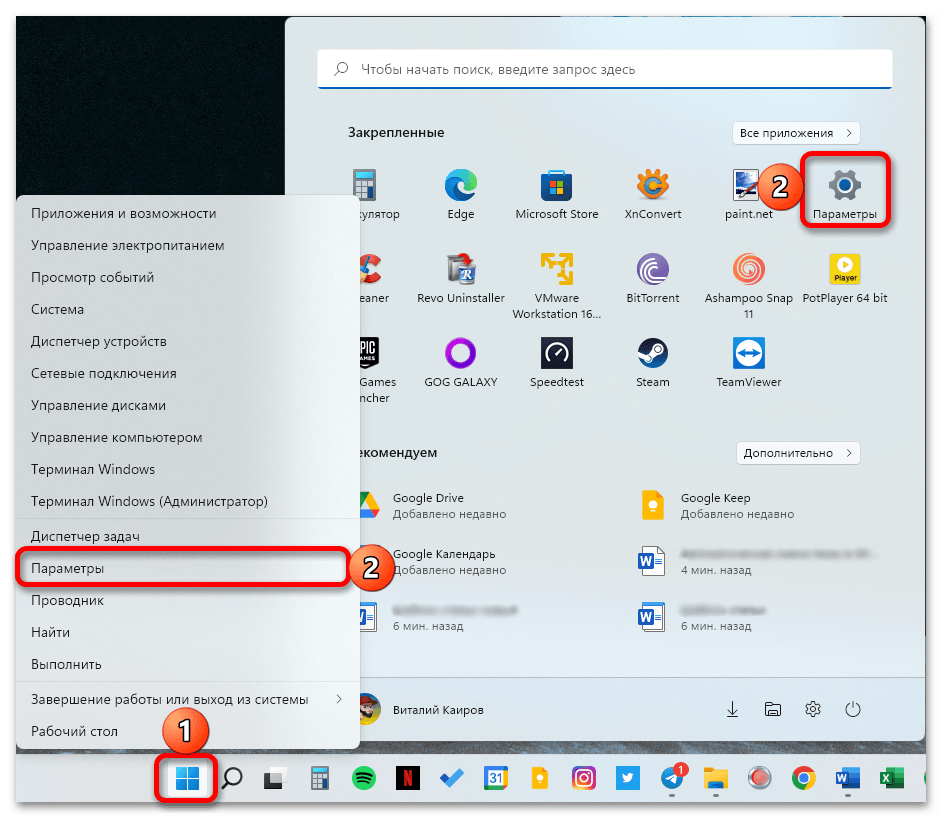Select Найти from the context menu
This screenshot has width=942, height=818.
click(x=187, y=632)
